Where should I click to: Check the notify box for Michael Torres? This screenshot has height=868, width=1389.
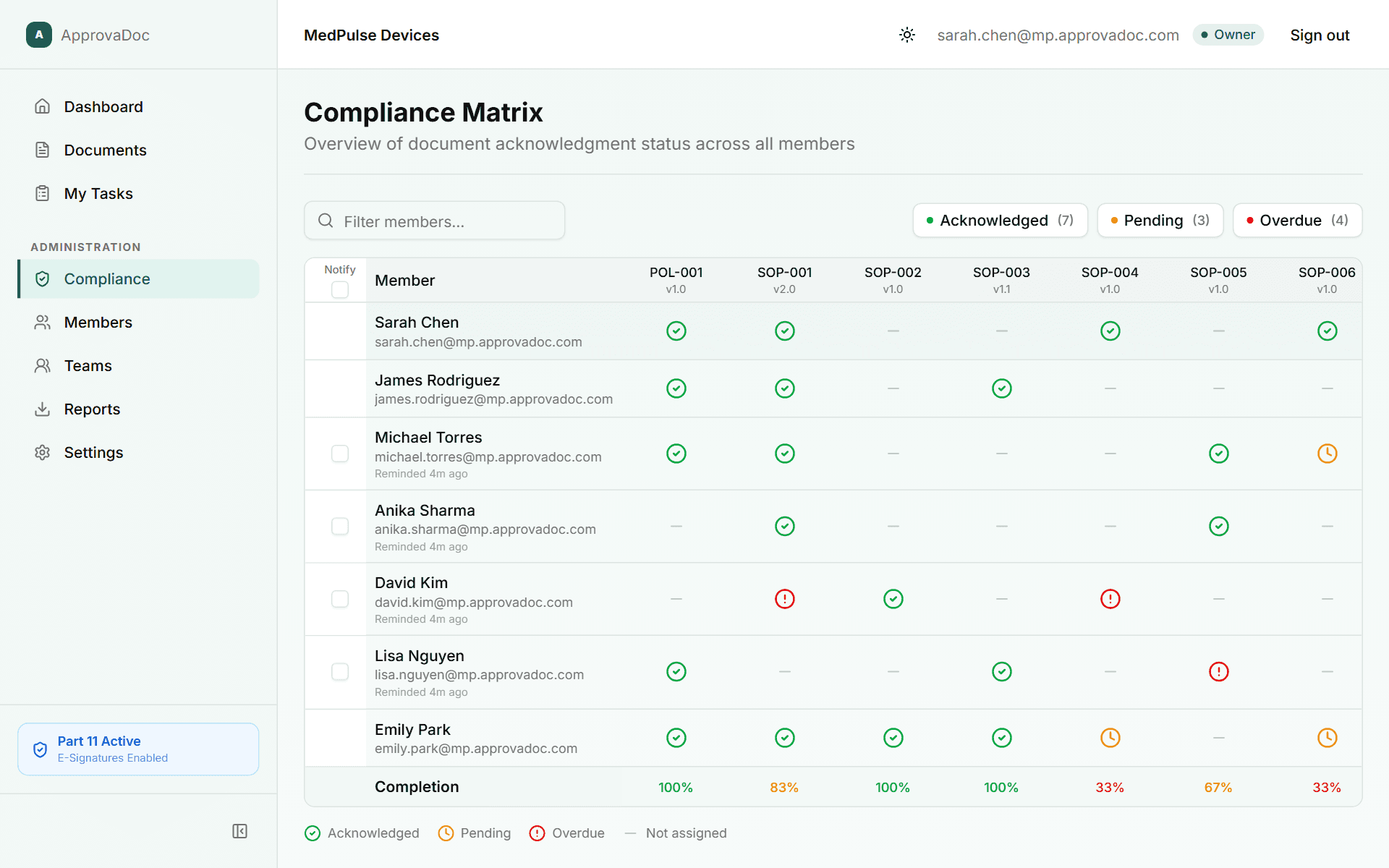coord(339,454)
